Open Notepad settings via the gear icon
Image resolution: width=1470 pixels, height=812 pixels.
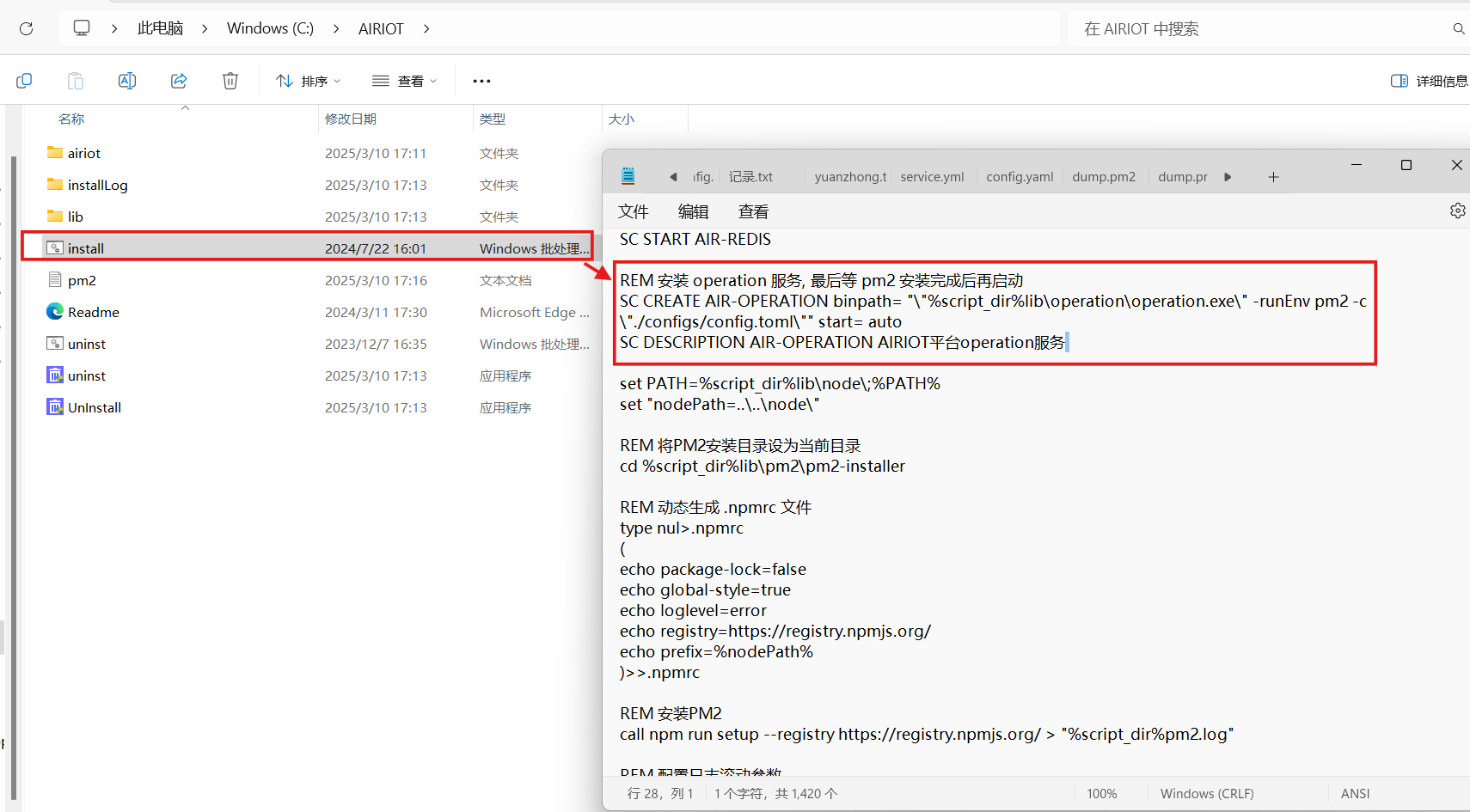click(x=1458, y=210)
